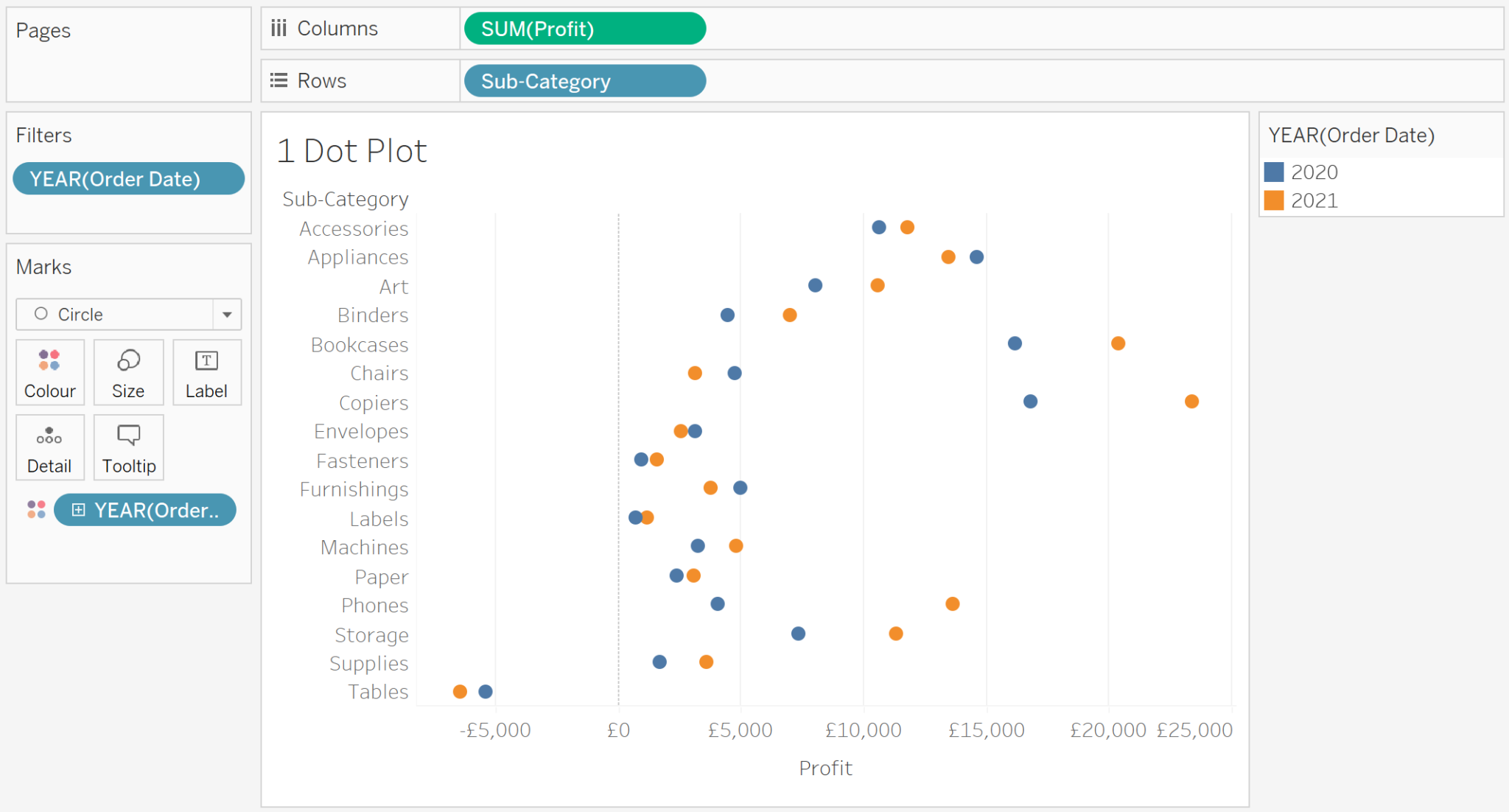This screenshot has height=812, width=1509.
Task: Click the Colour button in the Marks card
Action: coord(49,372)
